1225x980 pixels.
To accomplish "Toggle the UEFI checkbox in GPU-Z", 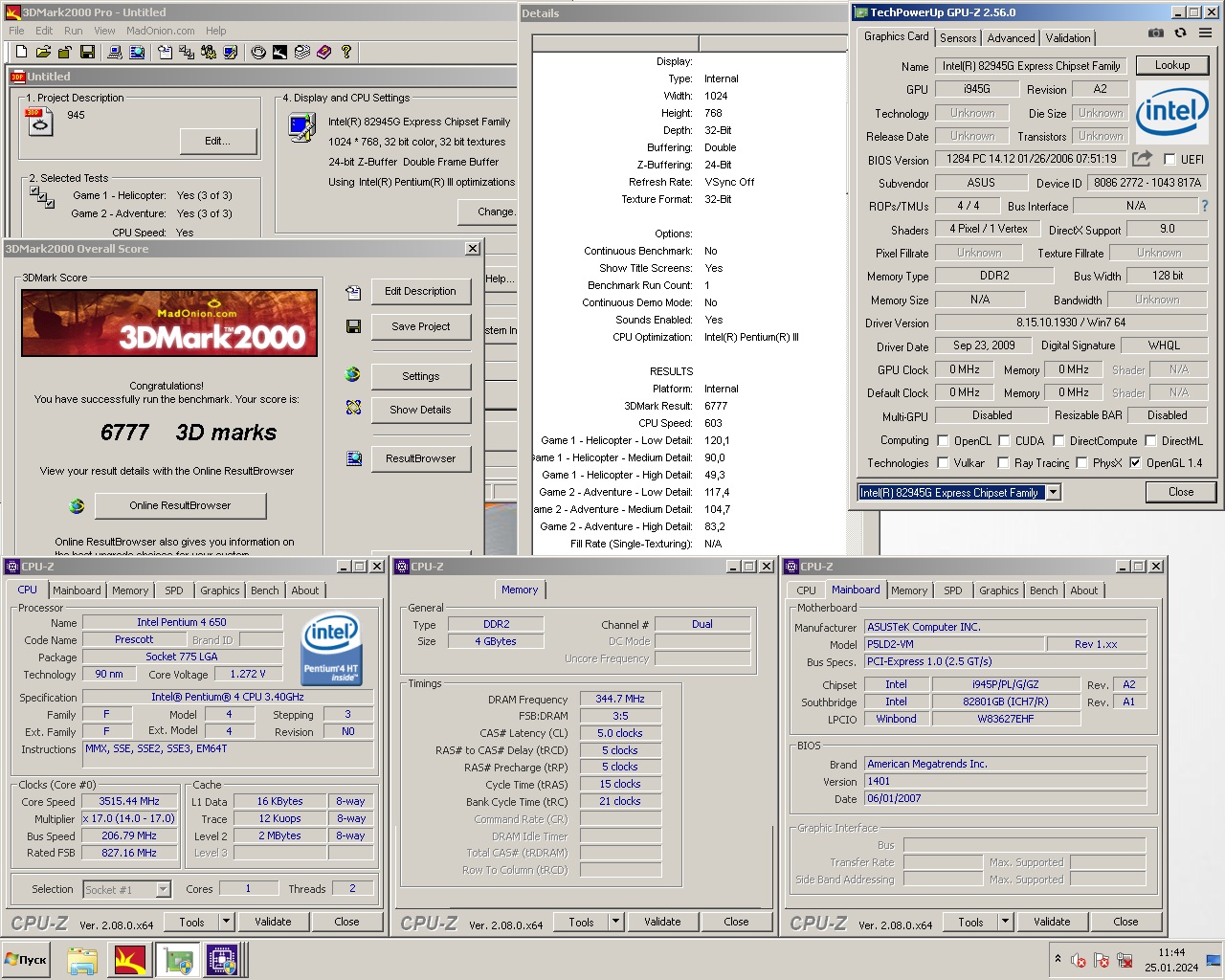I will coord(1169,160).
